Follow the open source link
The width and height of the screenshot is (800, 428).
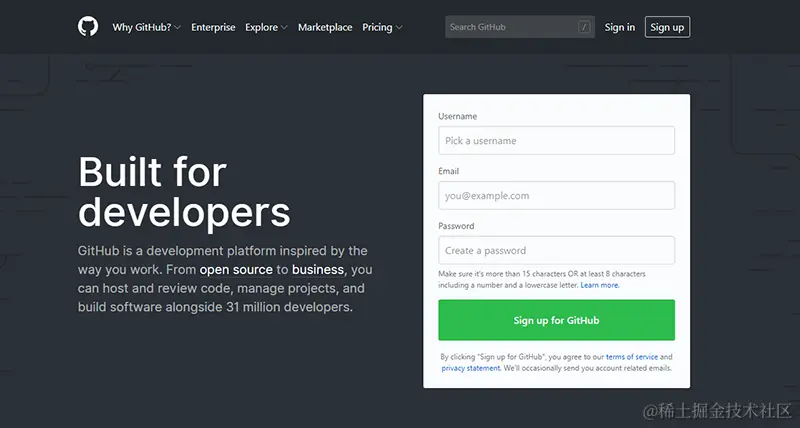pyautogui.click(x=236, y=269)
